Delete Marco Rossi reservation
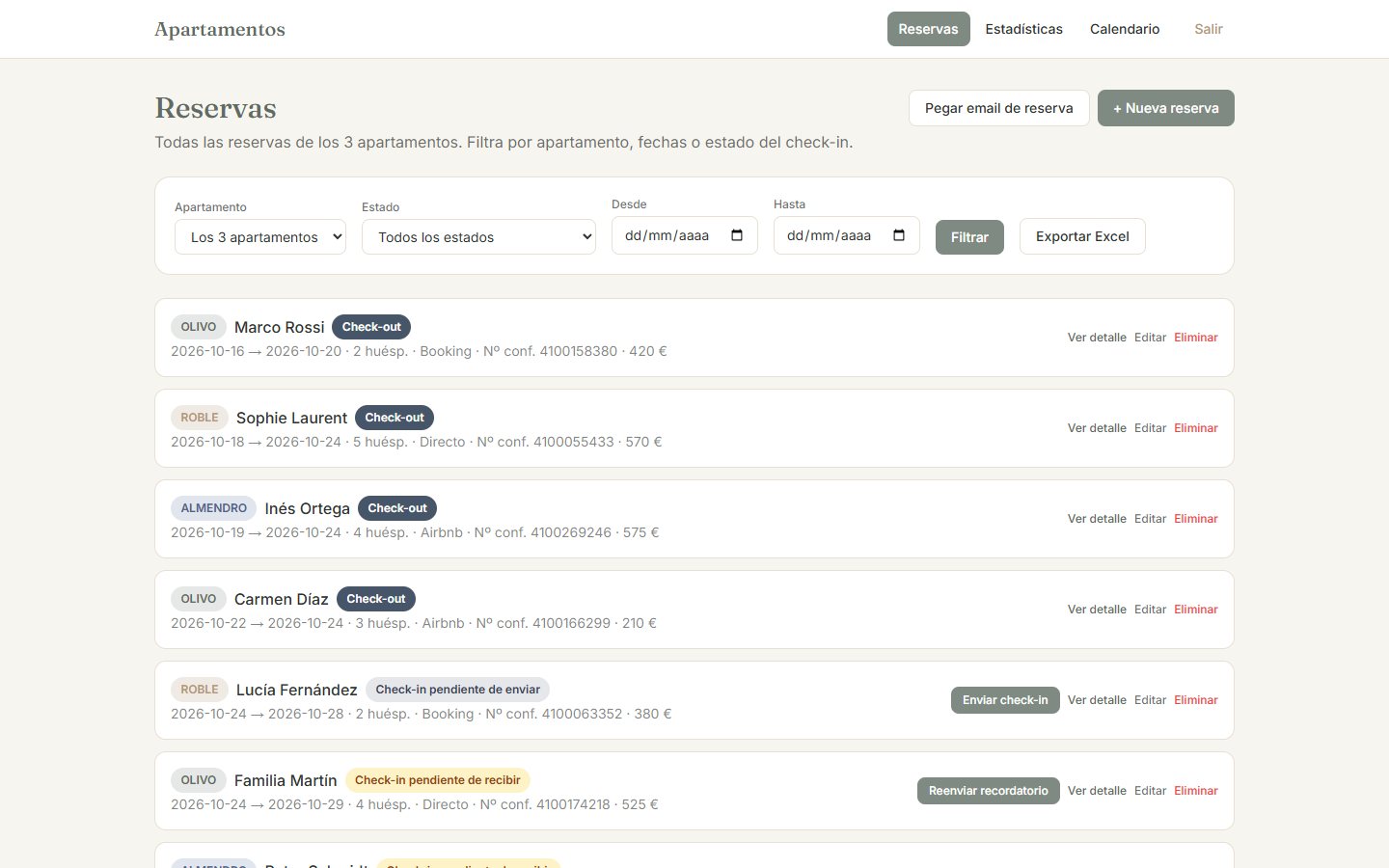Image resolution: width=1389 pixels, height=868 pixels. pyautogui.click(x=1196, y=338)
